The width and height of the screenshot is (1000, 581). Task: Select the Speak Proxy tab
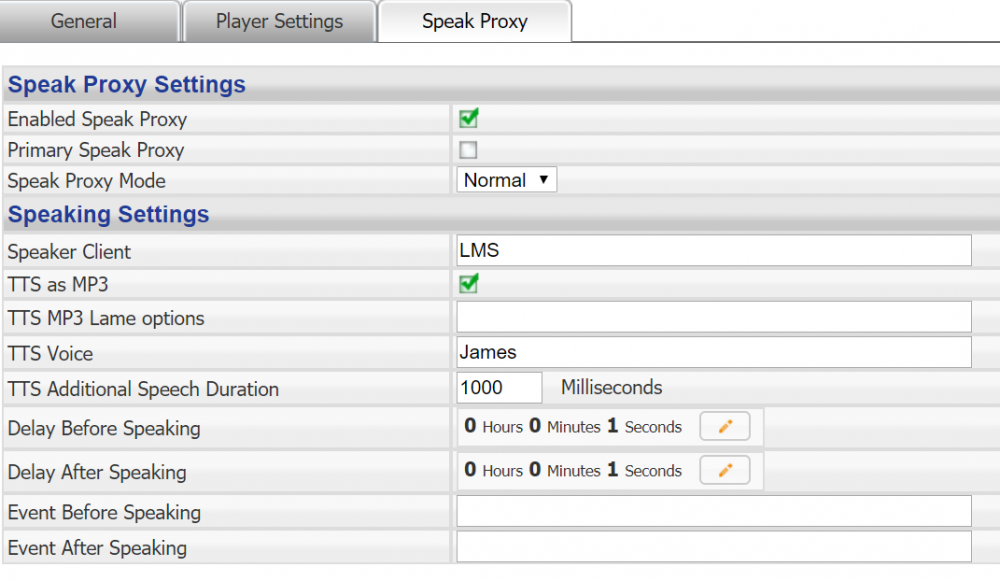(x=474, y=21)
